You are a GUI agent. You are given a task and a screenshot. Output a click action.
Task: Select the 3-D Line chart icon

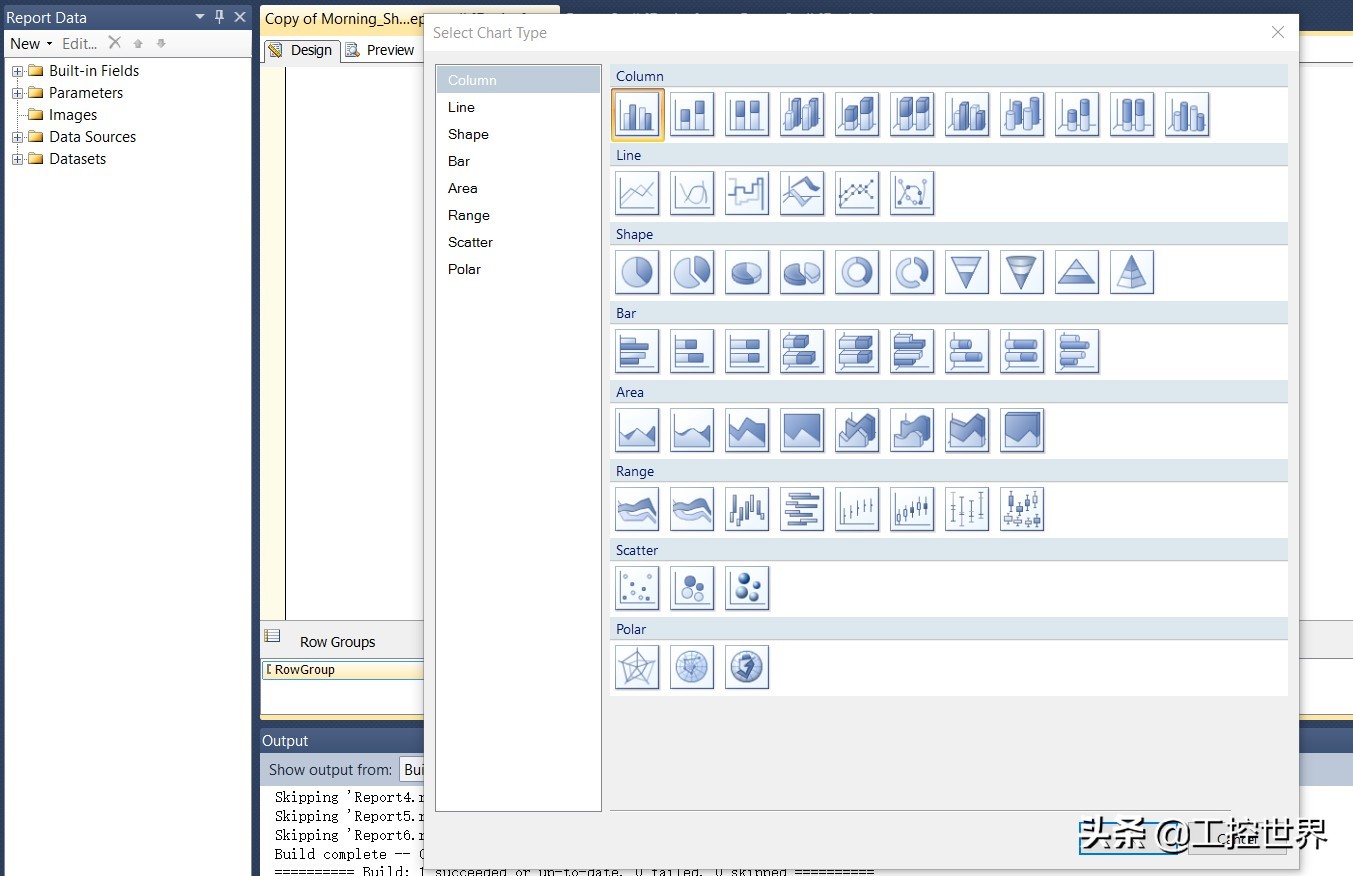click(802, 193)
